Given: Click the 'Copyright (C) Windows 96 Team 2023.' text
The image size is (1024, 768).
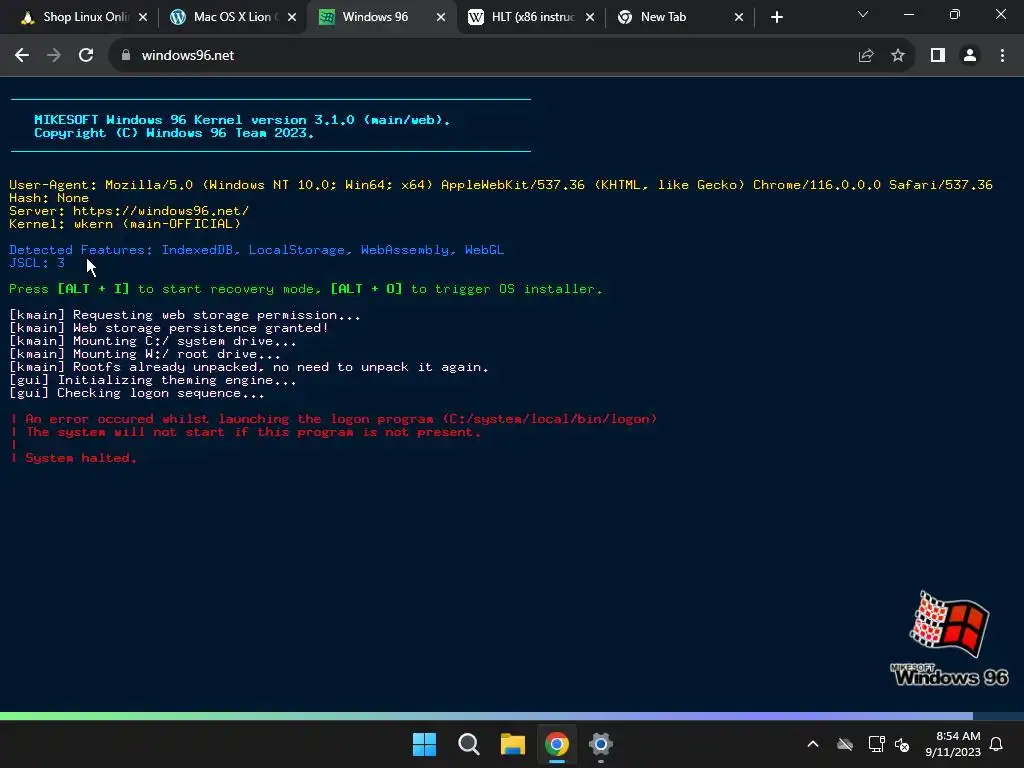Looking at the screenshot, I should pyautogui.click(x=174, y=133).
